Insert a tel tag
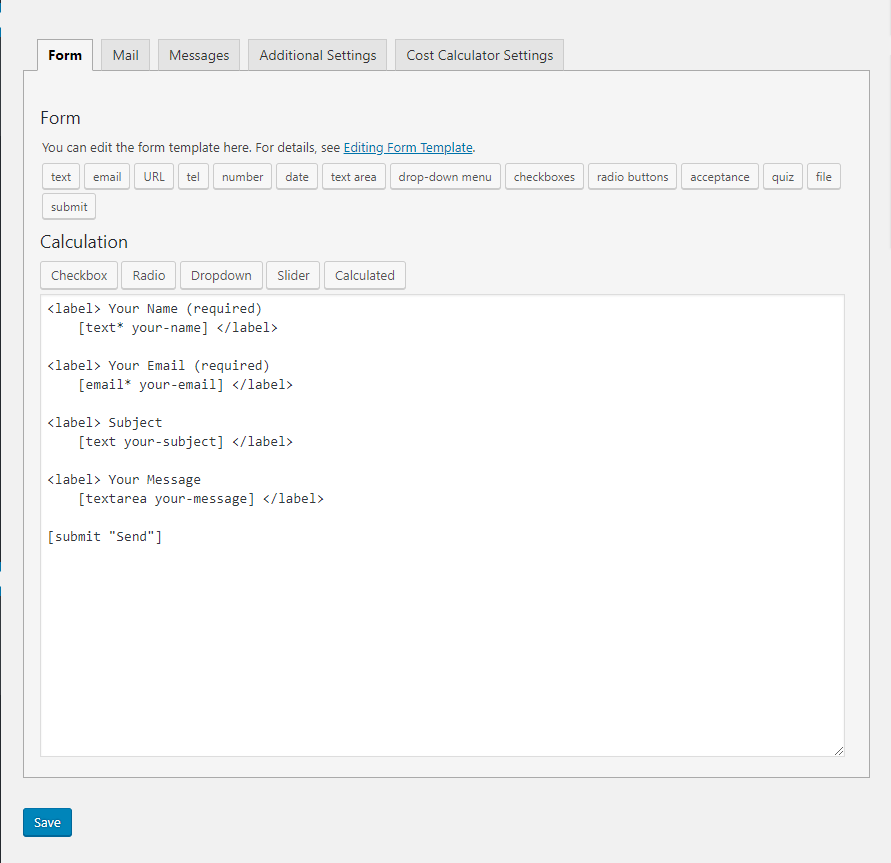The image size is (891, 863). pyautogui.click(x=193, y=177)
